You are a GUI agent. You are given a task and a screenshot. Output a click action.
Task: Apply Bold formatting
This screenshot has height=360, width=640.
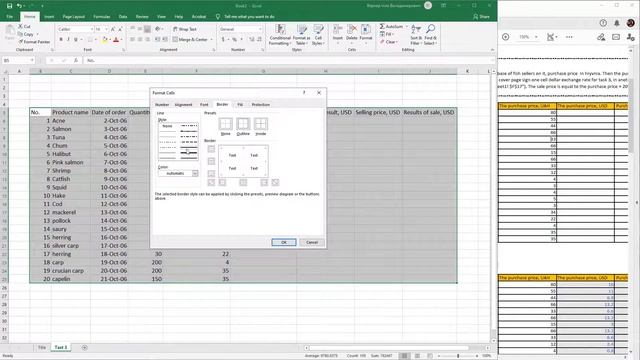pyautogui.click(x=61, y=40)
